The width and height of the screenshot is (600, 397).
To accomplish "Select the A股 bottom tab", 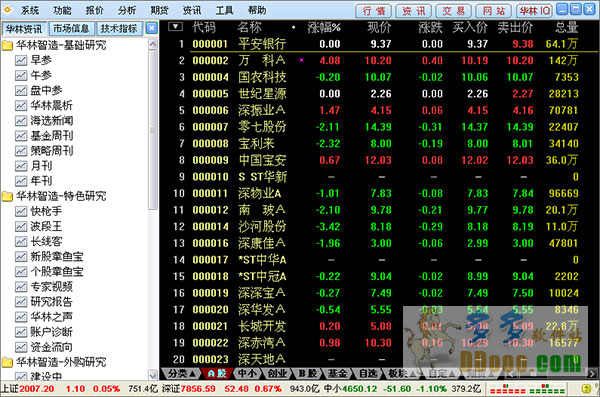I will click(x=217, y=373).
